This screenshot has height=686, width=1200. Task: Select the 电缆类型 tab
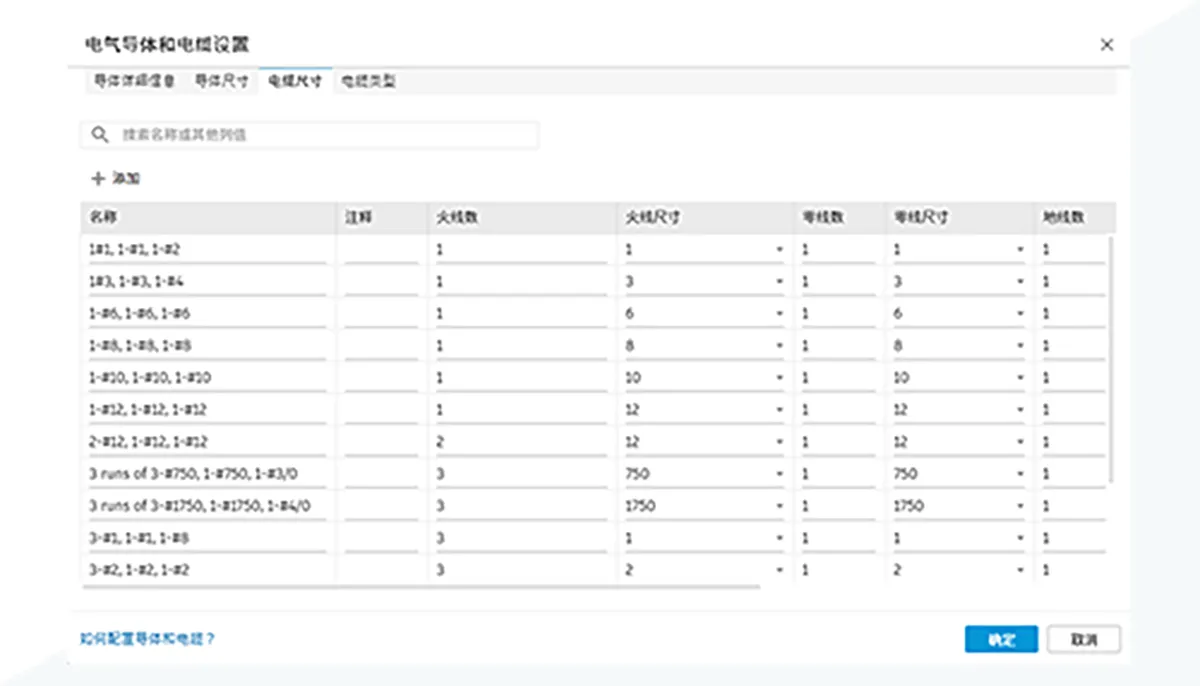368,82
